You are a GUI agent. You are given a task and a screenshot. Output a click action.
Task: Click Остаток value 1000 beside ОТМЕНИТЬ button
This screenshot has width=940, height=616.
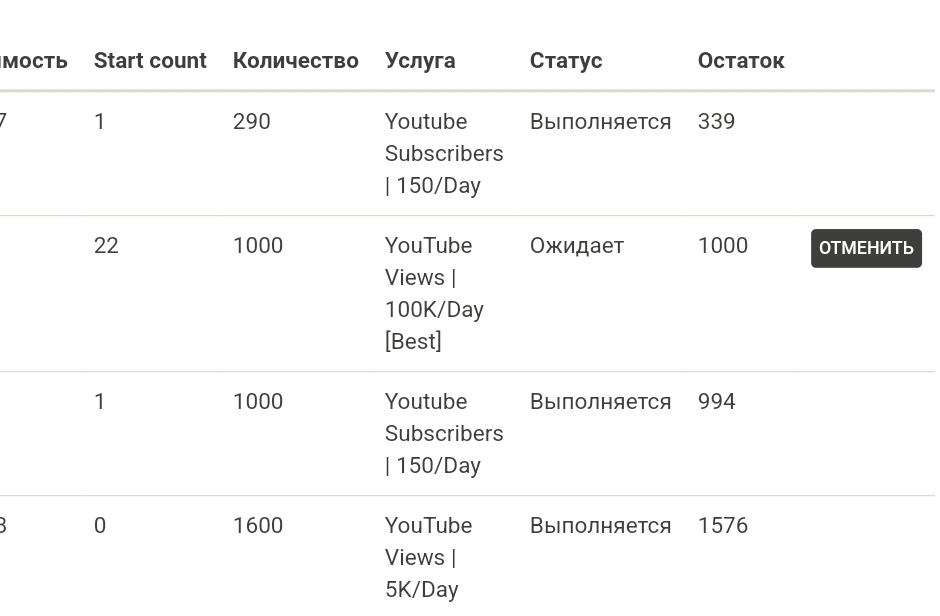[722, 246]
